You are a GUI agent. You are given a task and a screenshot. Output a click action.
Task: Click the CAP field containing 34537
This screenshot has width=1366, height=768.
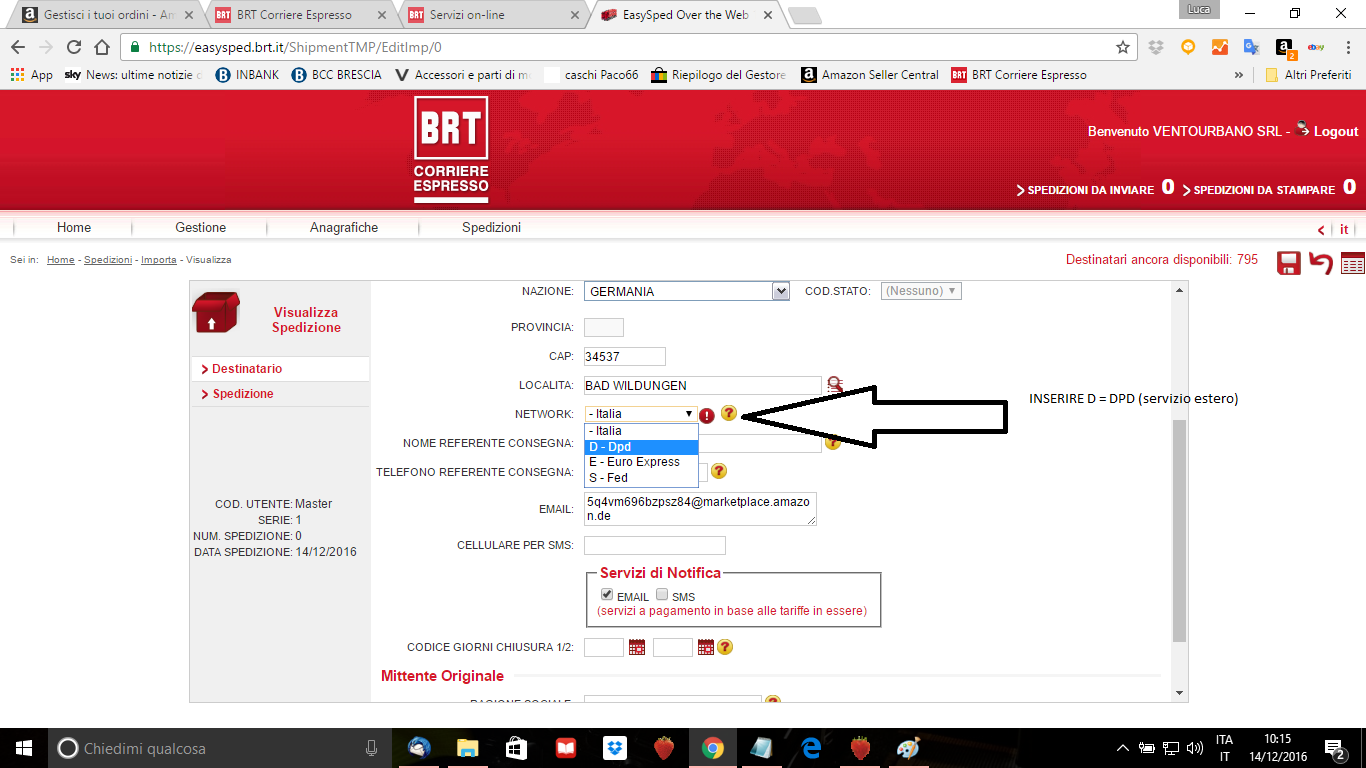[624, 356]
